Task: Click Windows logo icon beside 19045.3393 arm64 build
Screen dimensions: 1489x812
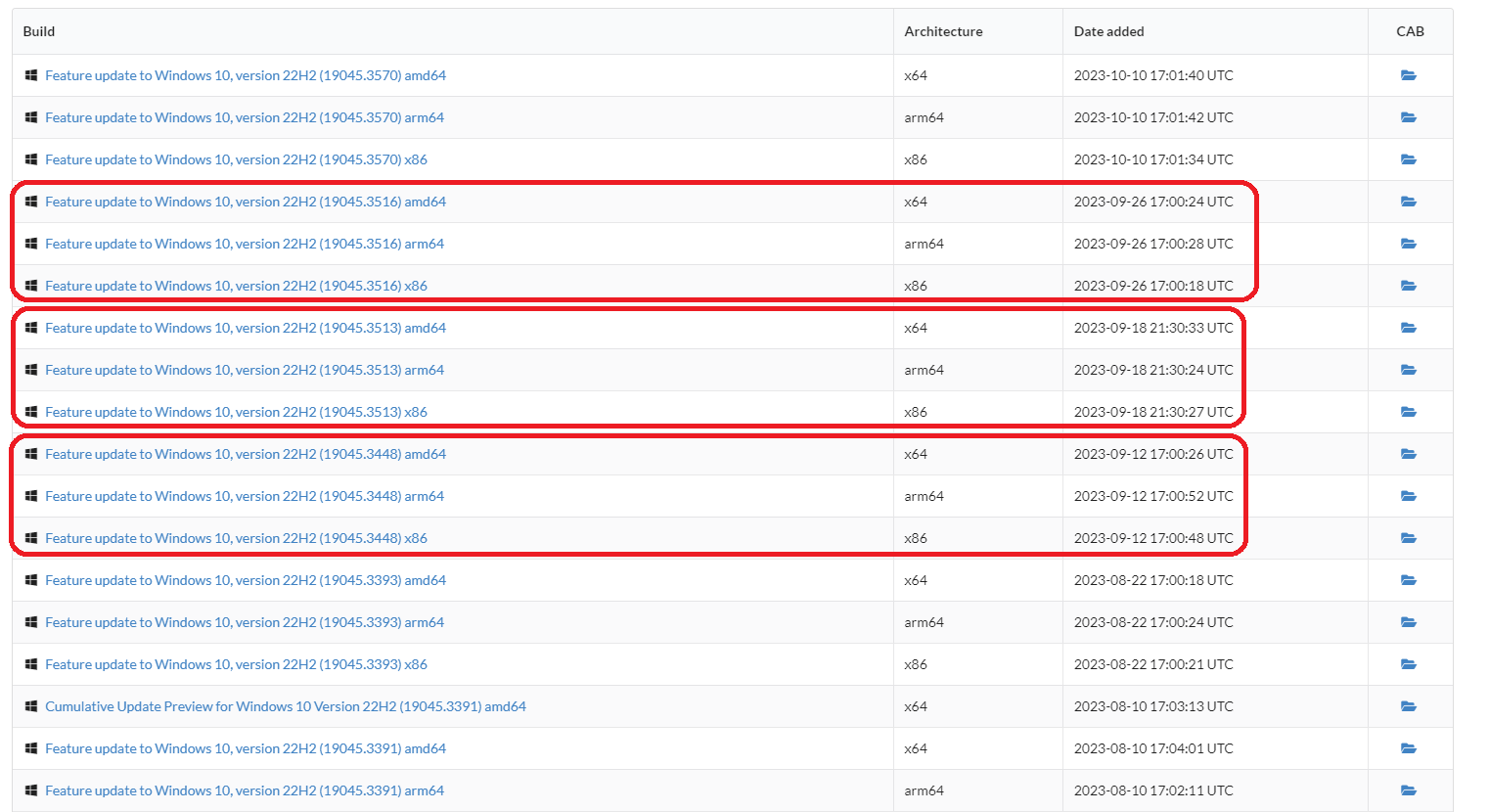Action: pyautogui.click(x=31, y=622)
